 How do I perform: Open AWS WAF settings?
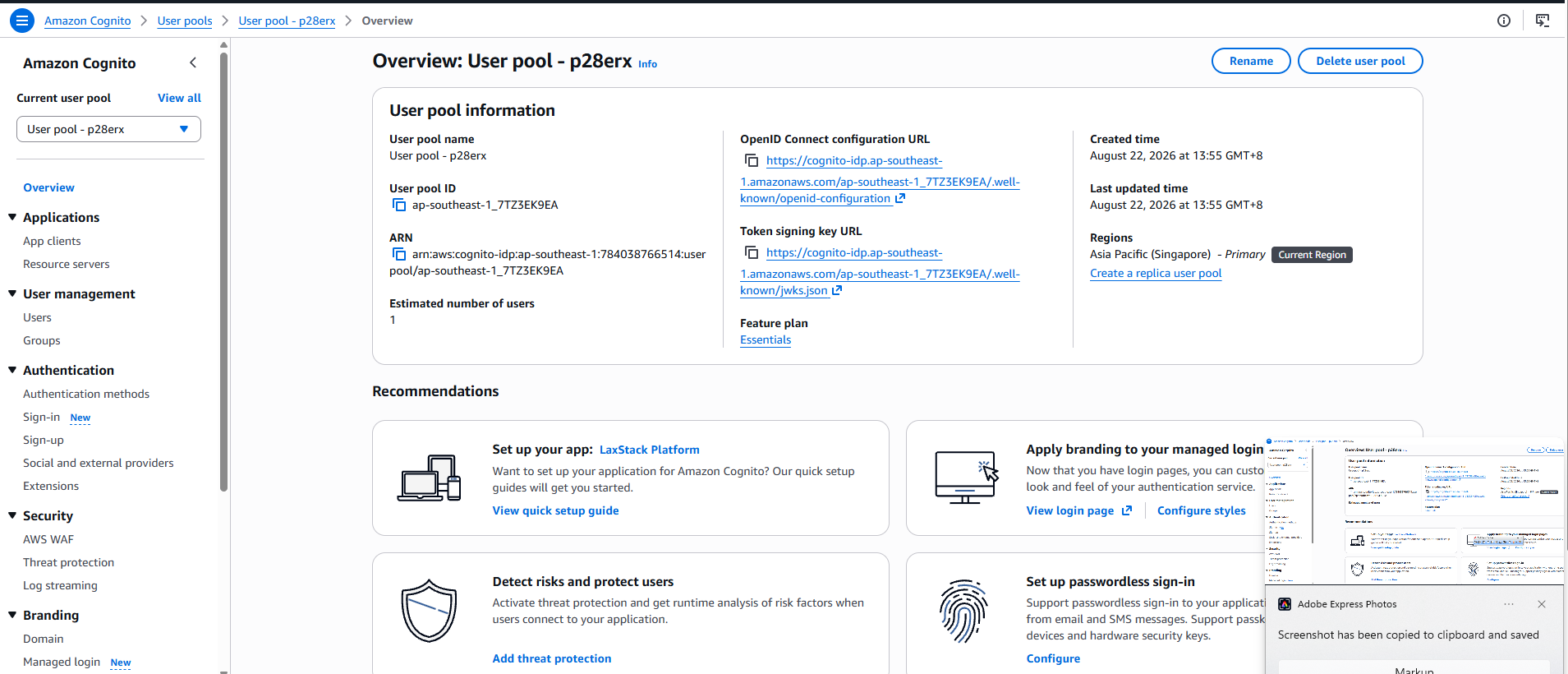48,539
